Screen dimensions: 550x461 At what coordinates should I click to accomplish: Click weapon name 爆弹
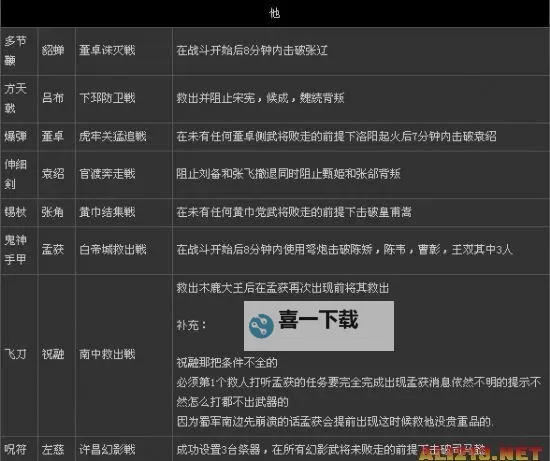[15, 136]
